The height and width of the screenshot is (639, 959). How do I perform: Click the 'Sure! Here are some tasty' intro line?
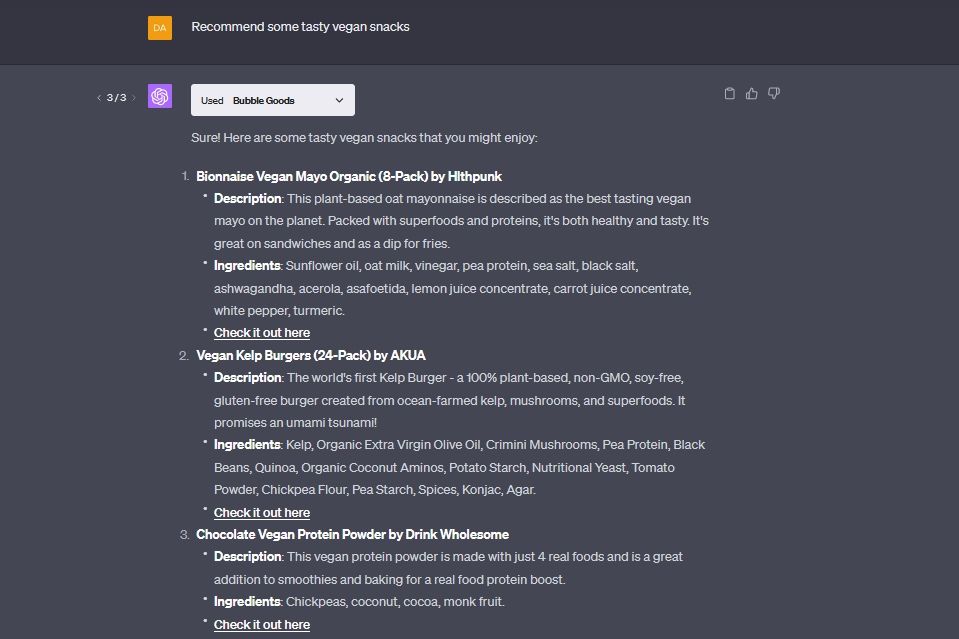click(364, 137)
